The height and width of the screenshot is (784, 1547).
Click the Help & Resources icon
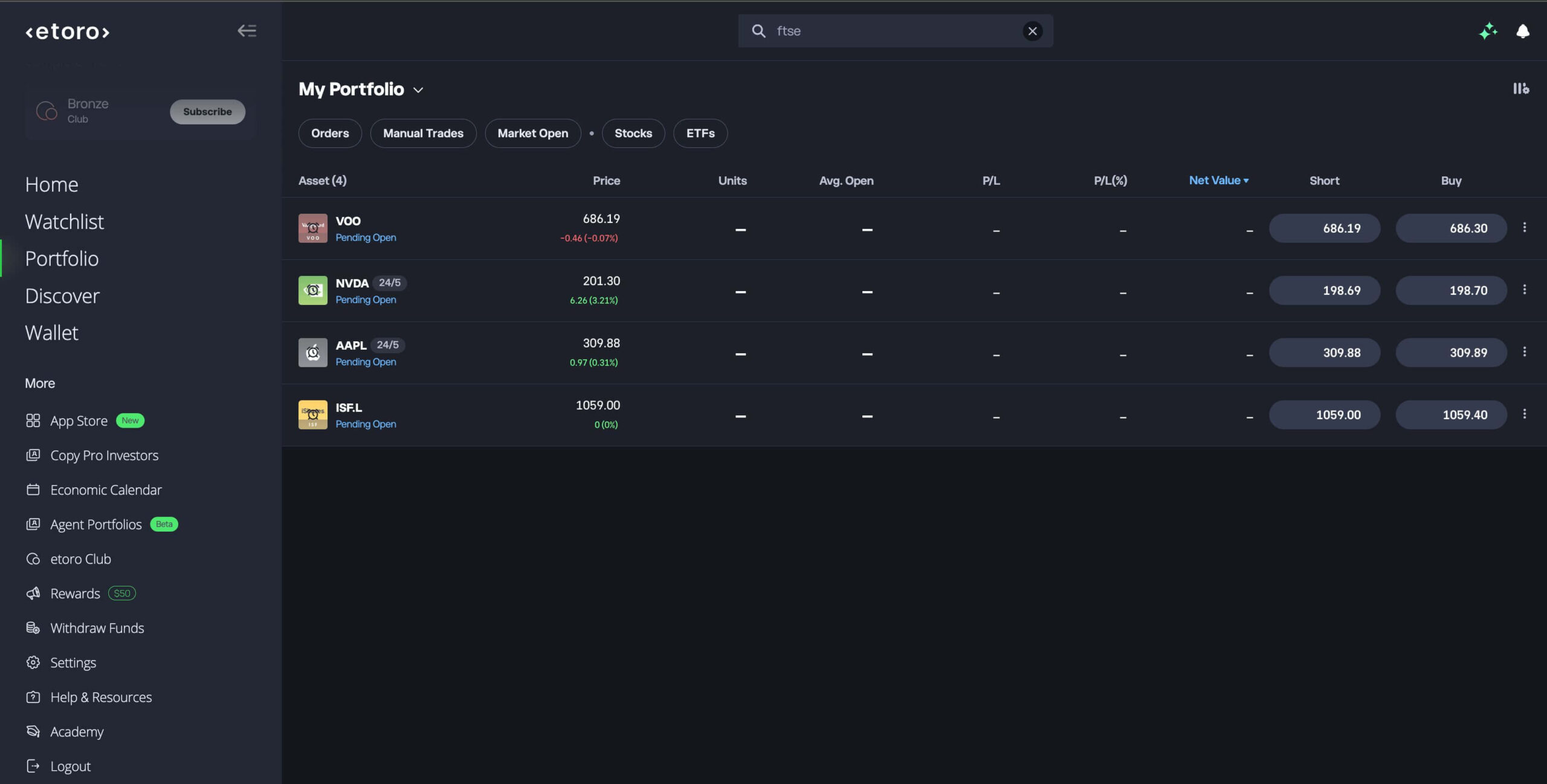(x=33, y=696)
